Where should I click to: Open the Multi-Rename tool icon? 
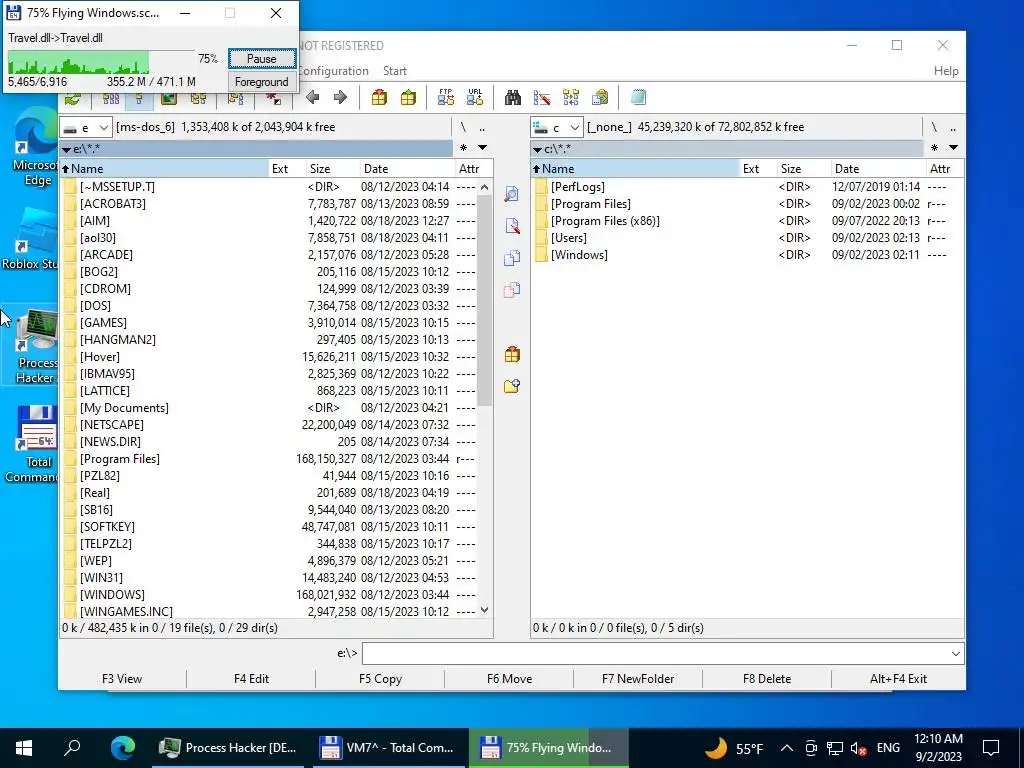542,98
